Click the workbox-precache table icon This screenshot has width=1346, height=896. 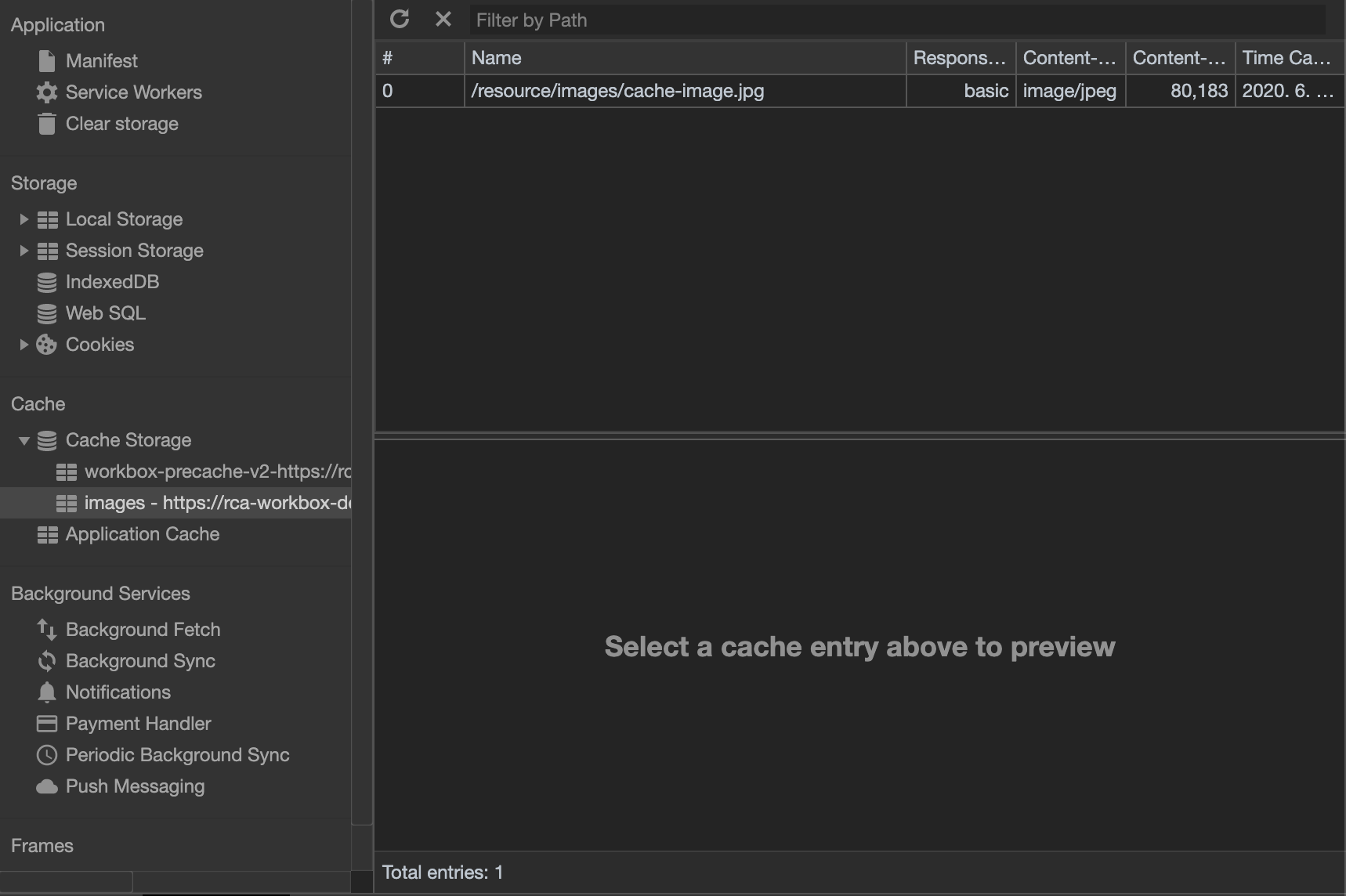[67, 472]
